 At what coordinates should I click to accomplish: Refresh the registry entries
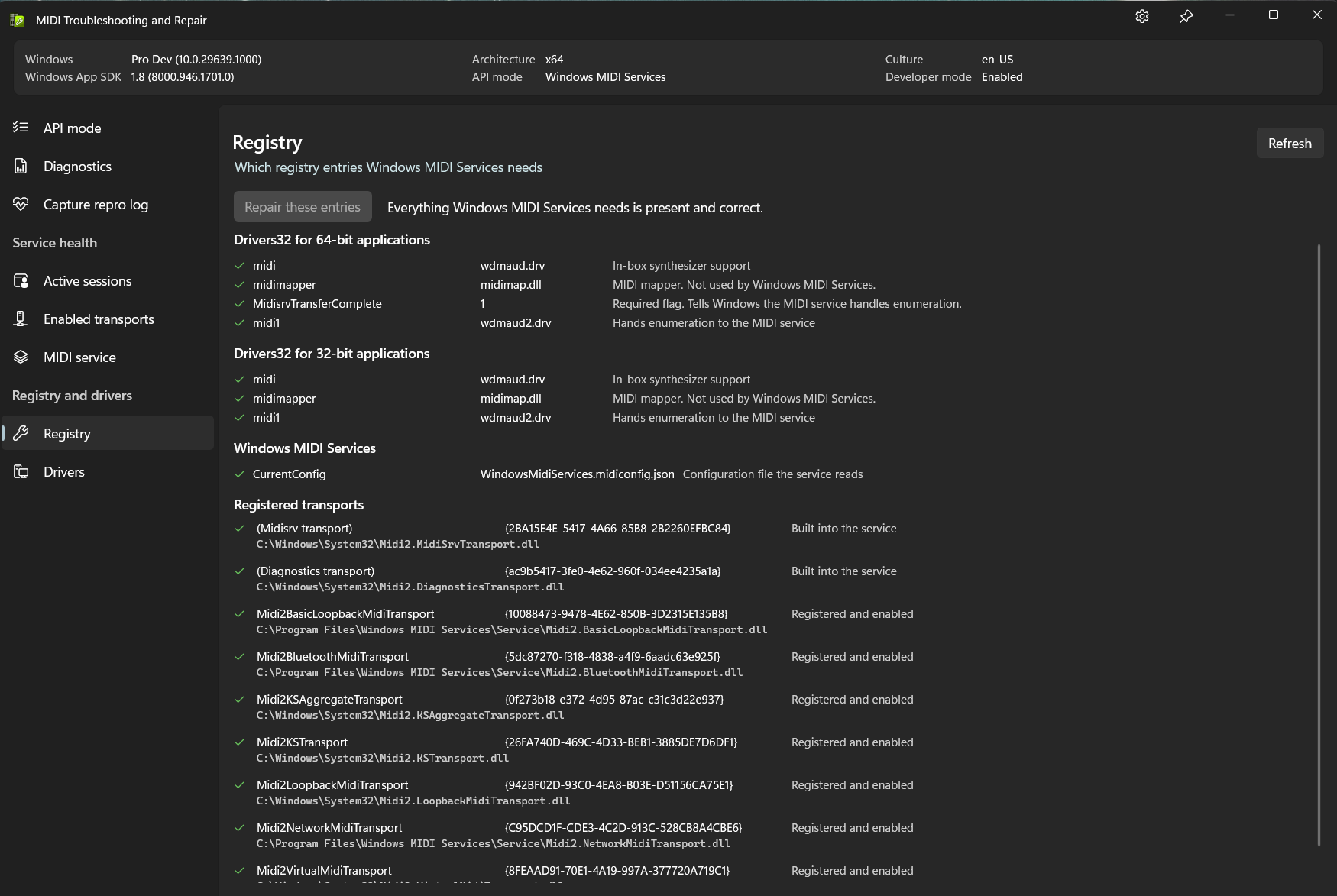[1290, 143]
